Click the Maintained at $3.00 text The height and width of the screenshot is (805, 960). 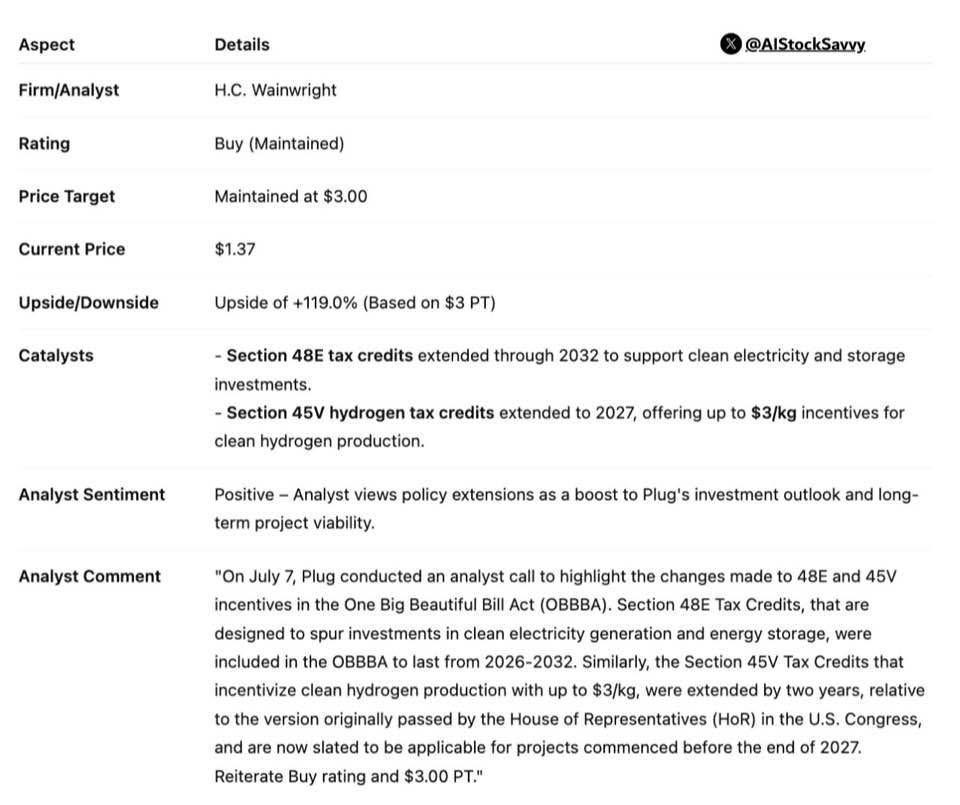[290, 197]
